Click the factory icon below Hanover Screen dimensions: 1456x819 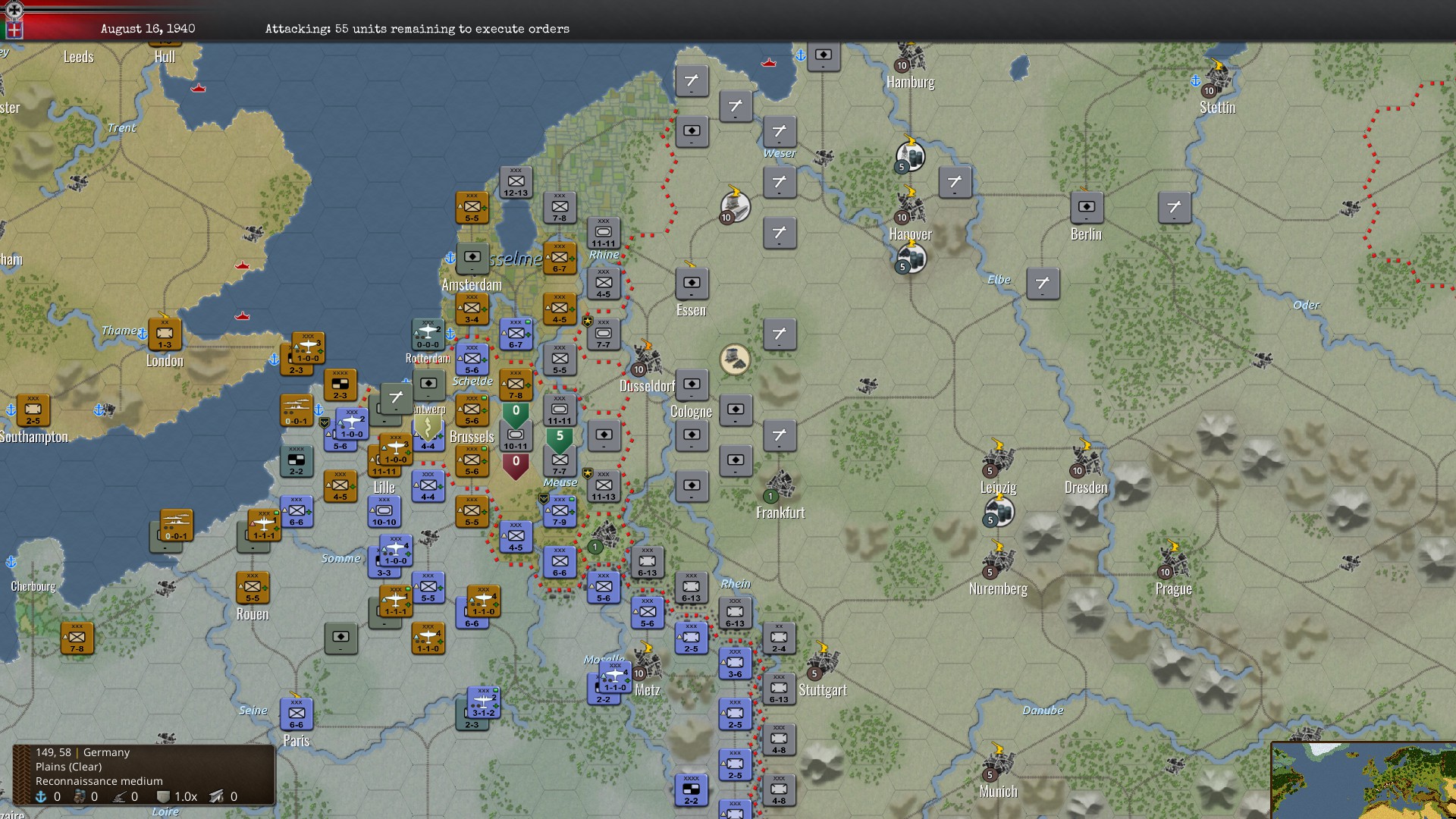point(912,259)
